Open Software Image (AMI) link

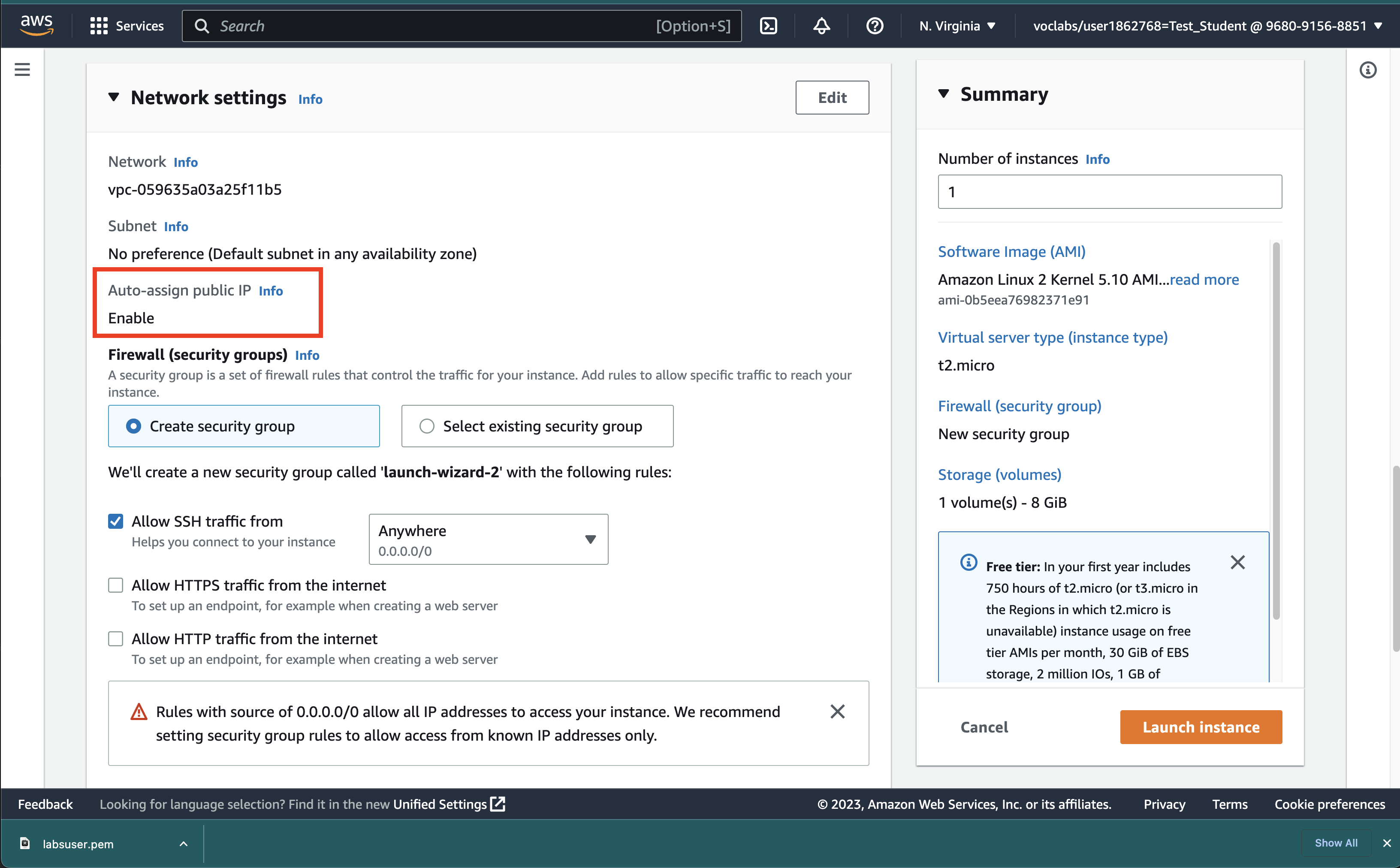(1011, 251)
